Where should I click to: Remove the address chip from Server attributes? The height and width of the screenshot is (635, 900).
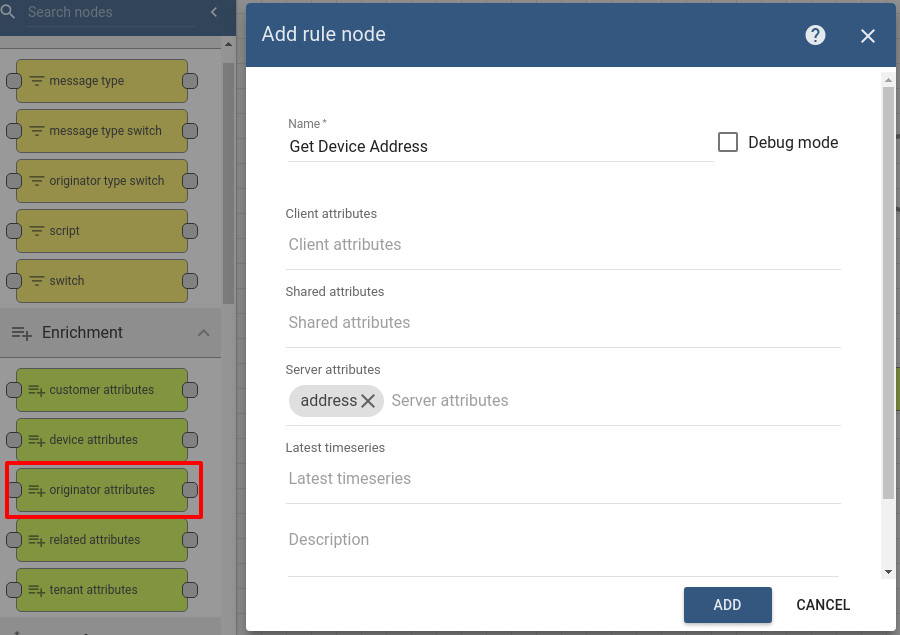click(x=368, y=401)
